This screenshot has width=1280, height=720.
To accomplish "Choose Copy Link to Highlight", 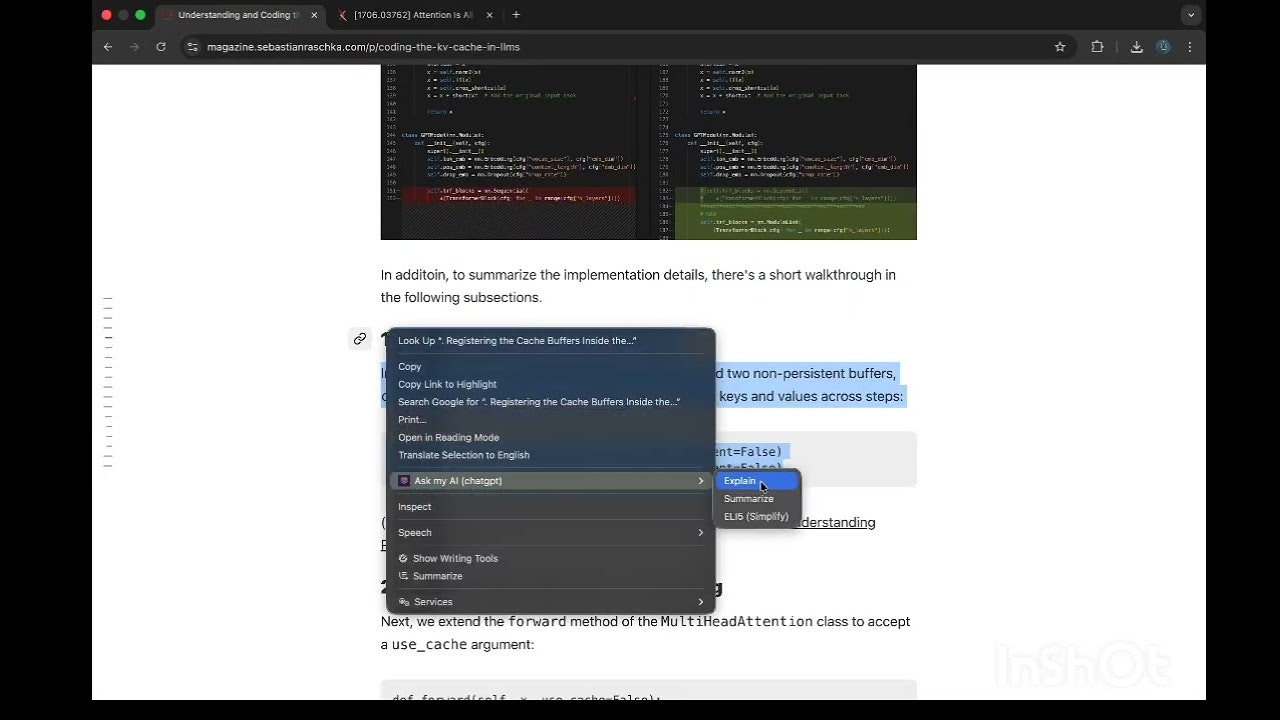I will 551,384.
